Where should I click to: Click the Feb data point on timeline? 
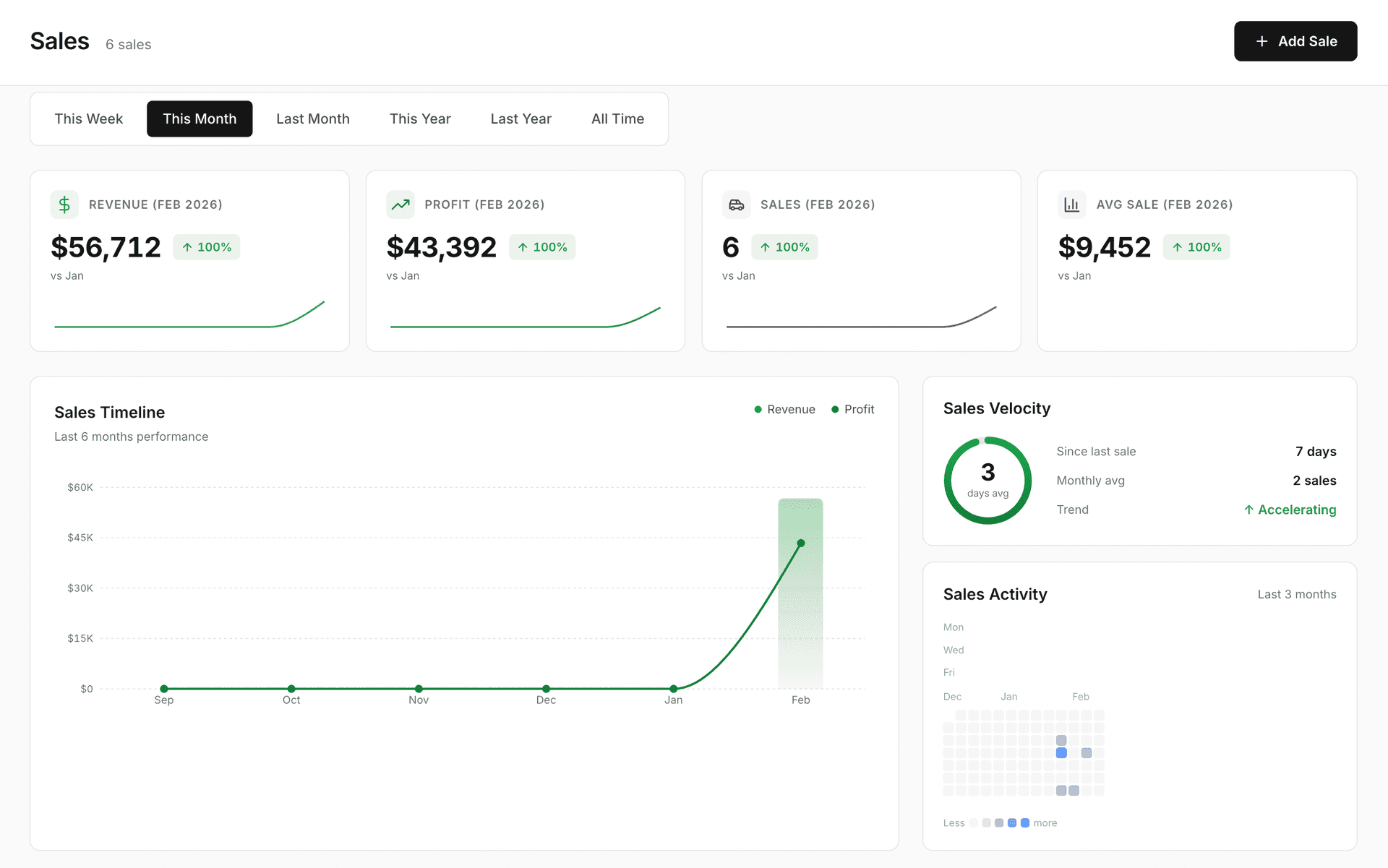[x=800, y=543]
